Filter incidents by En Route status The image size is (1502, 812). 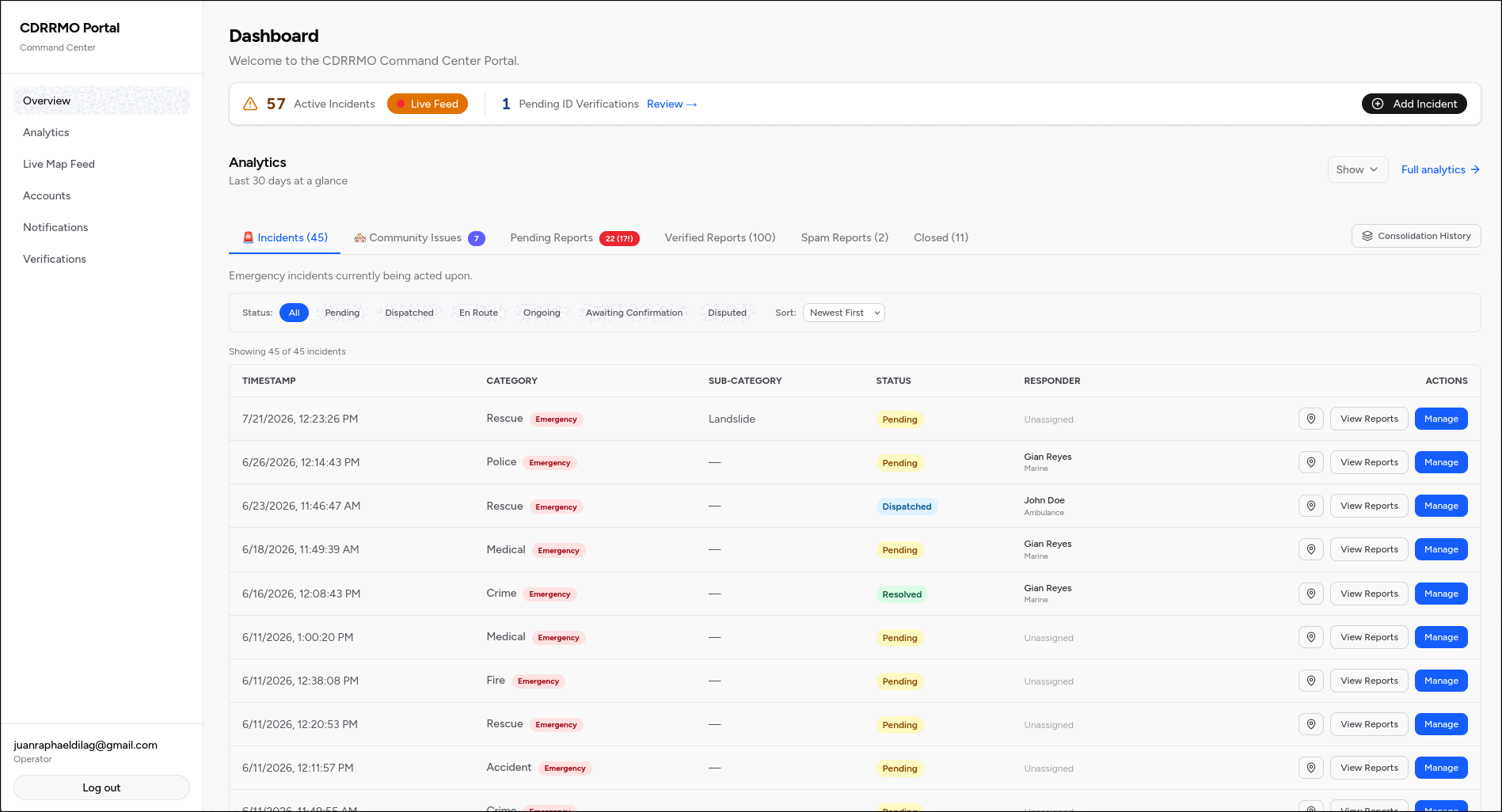coord(478,313)
